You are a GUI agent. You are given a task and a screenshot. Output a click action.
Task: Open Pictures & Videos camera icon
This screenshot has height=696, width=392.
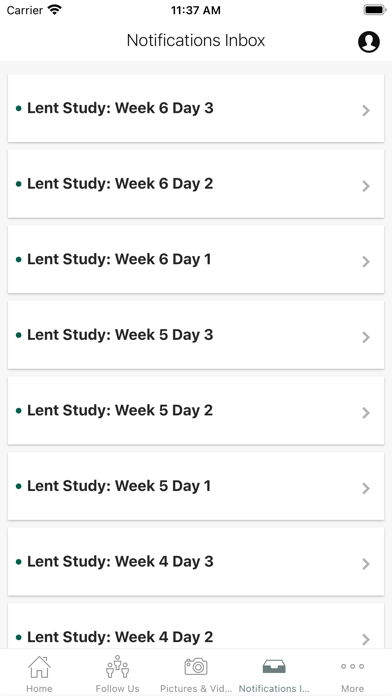coord(196,666)
